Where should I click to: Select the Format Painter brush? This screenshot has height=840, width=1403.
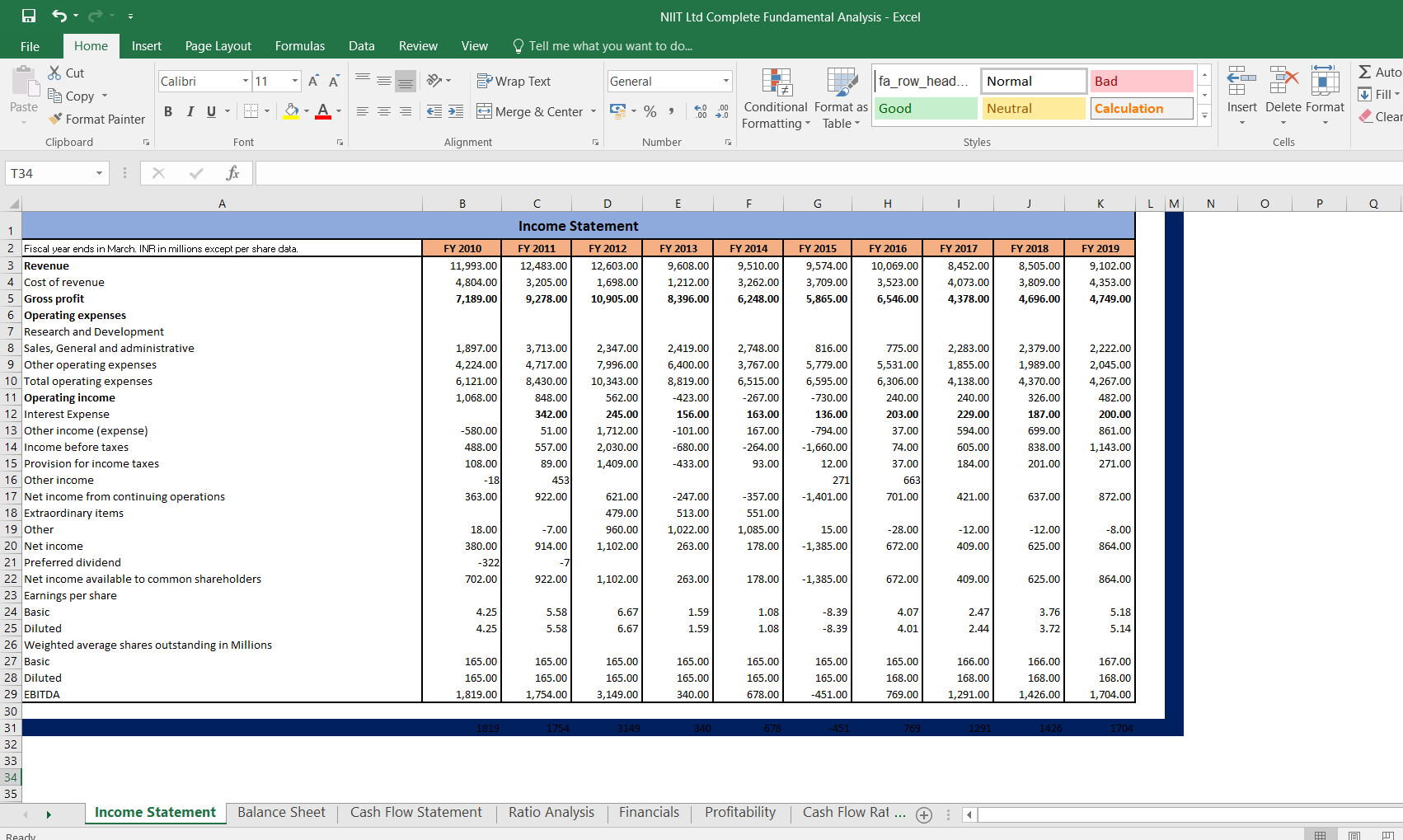point(55,119)
